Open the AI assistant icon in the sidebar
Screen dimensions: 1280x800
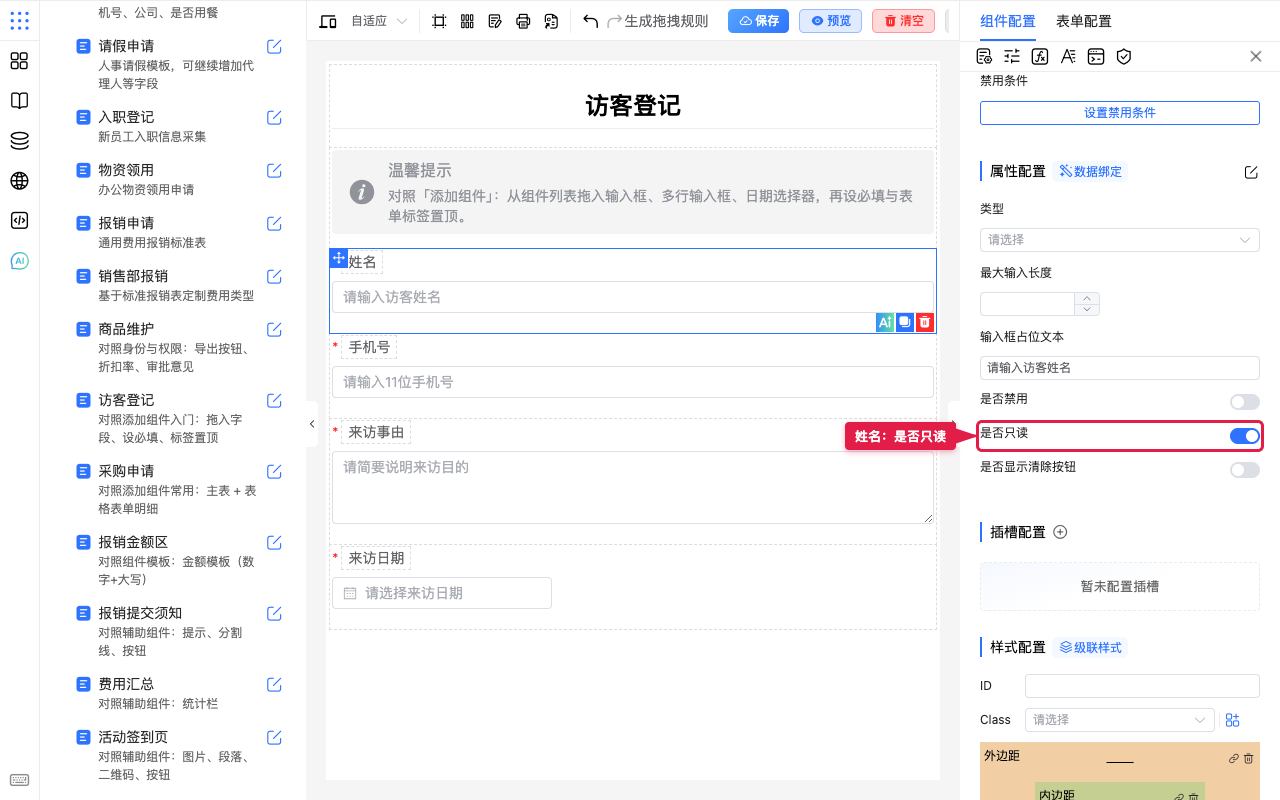(x=19, y=261)
